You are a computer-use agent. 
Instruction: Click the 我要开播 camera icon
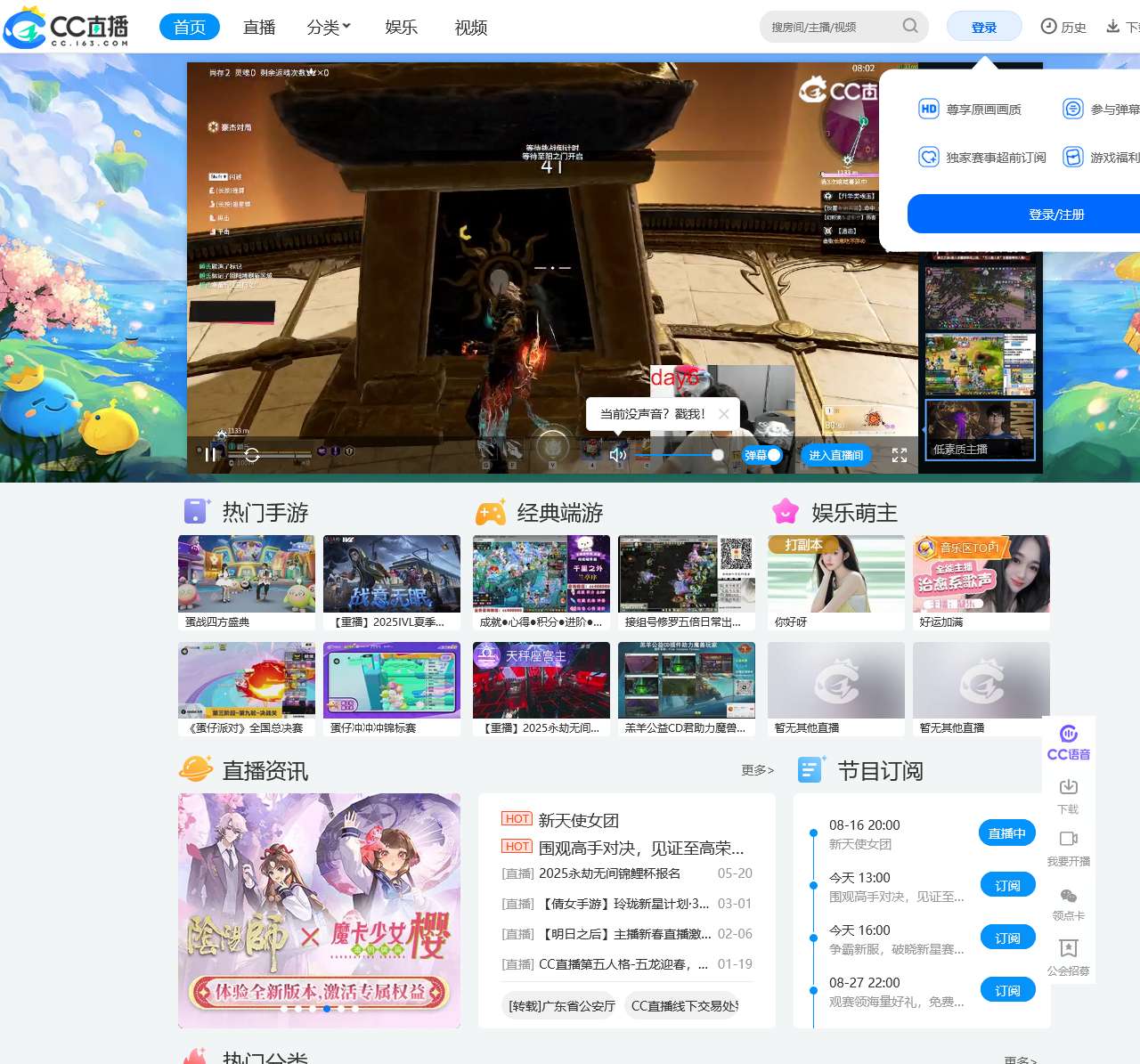pos(1068,840)
